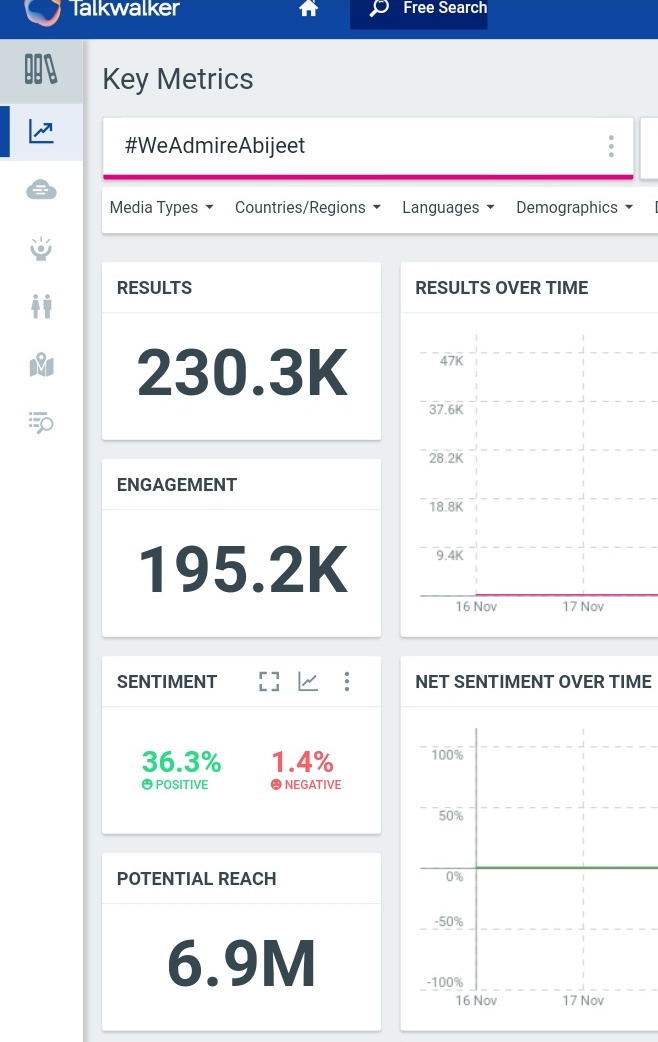Screen dimensions: 658x1042
Task: Go to the home icon
Action: [x=308, y=9]
